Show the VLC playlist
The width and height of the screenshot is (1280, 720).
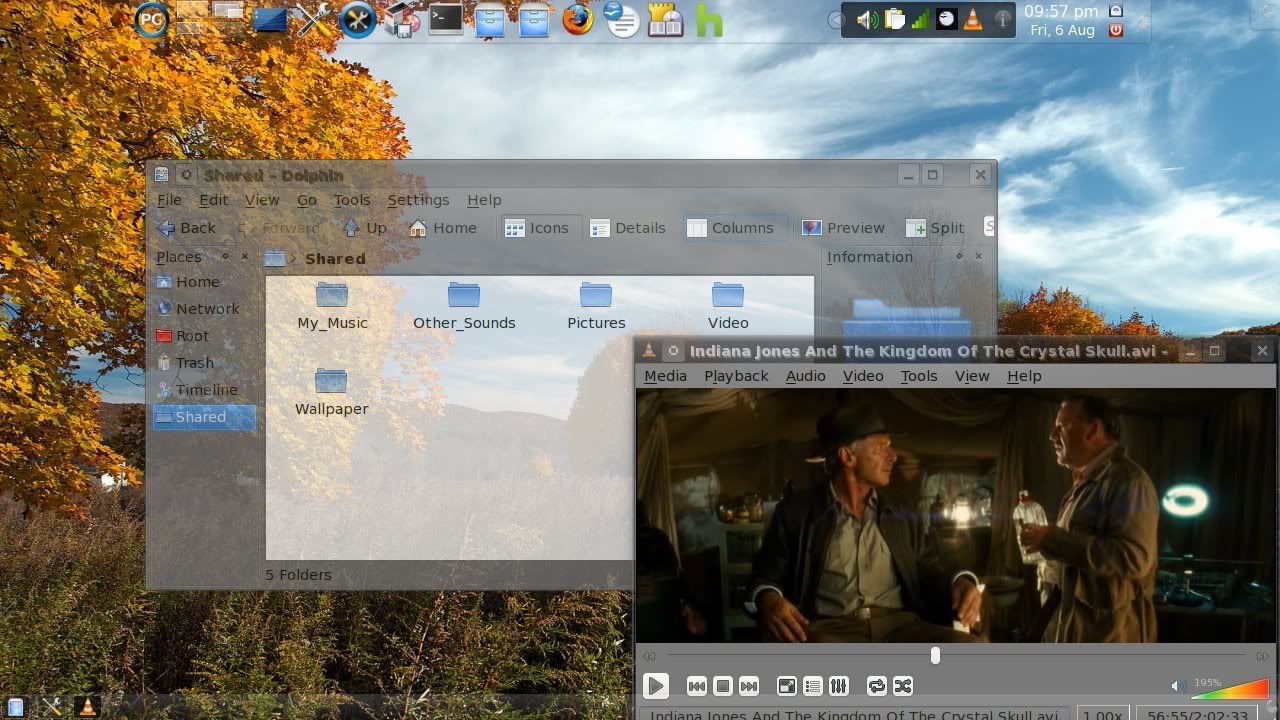pos(813,686)
